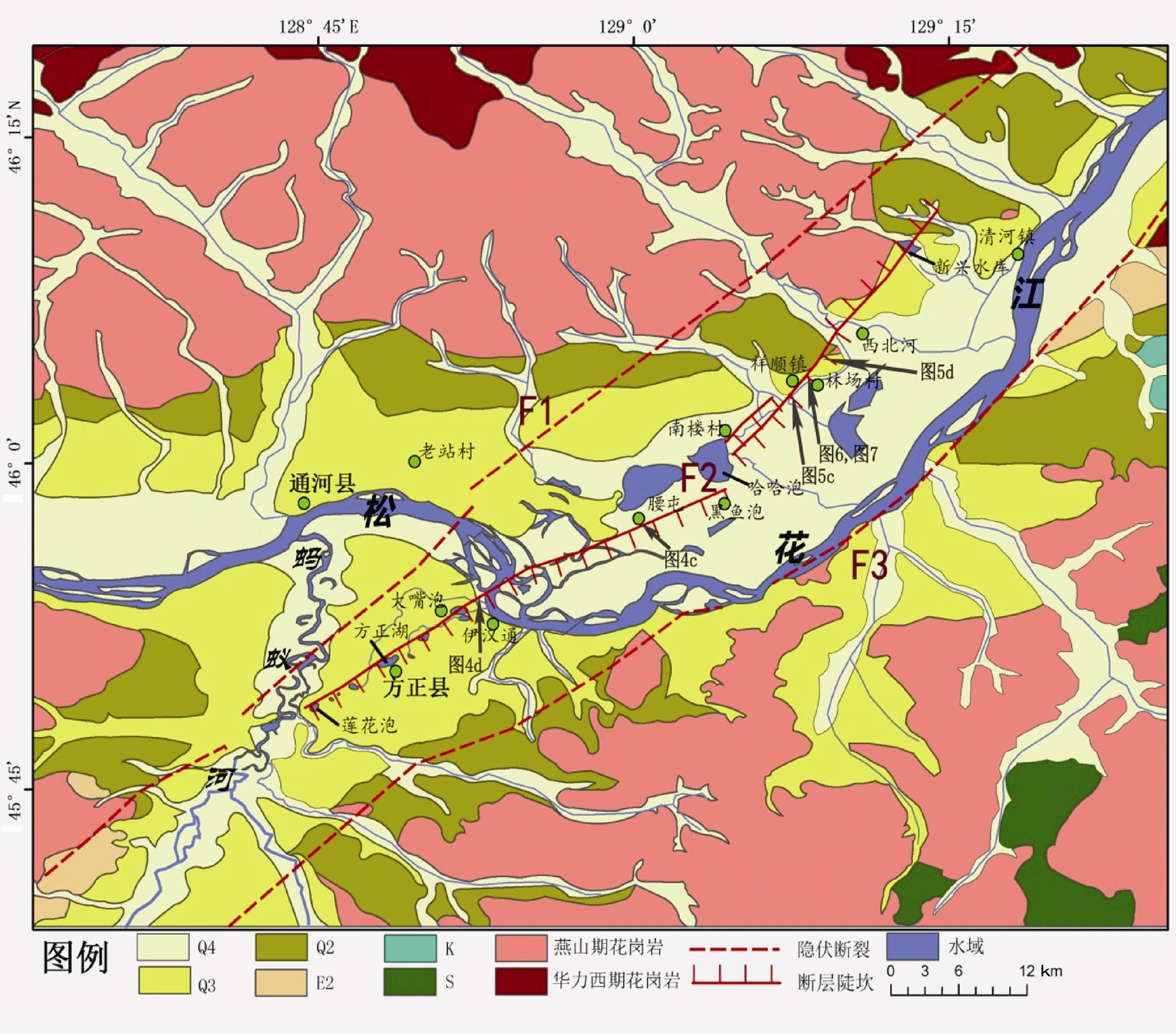Click the 46°0' latitude label
Viewport: 1176px width, 1034px height.
pos(14,461)
